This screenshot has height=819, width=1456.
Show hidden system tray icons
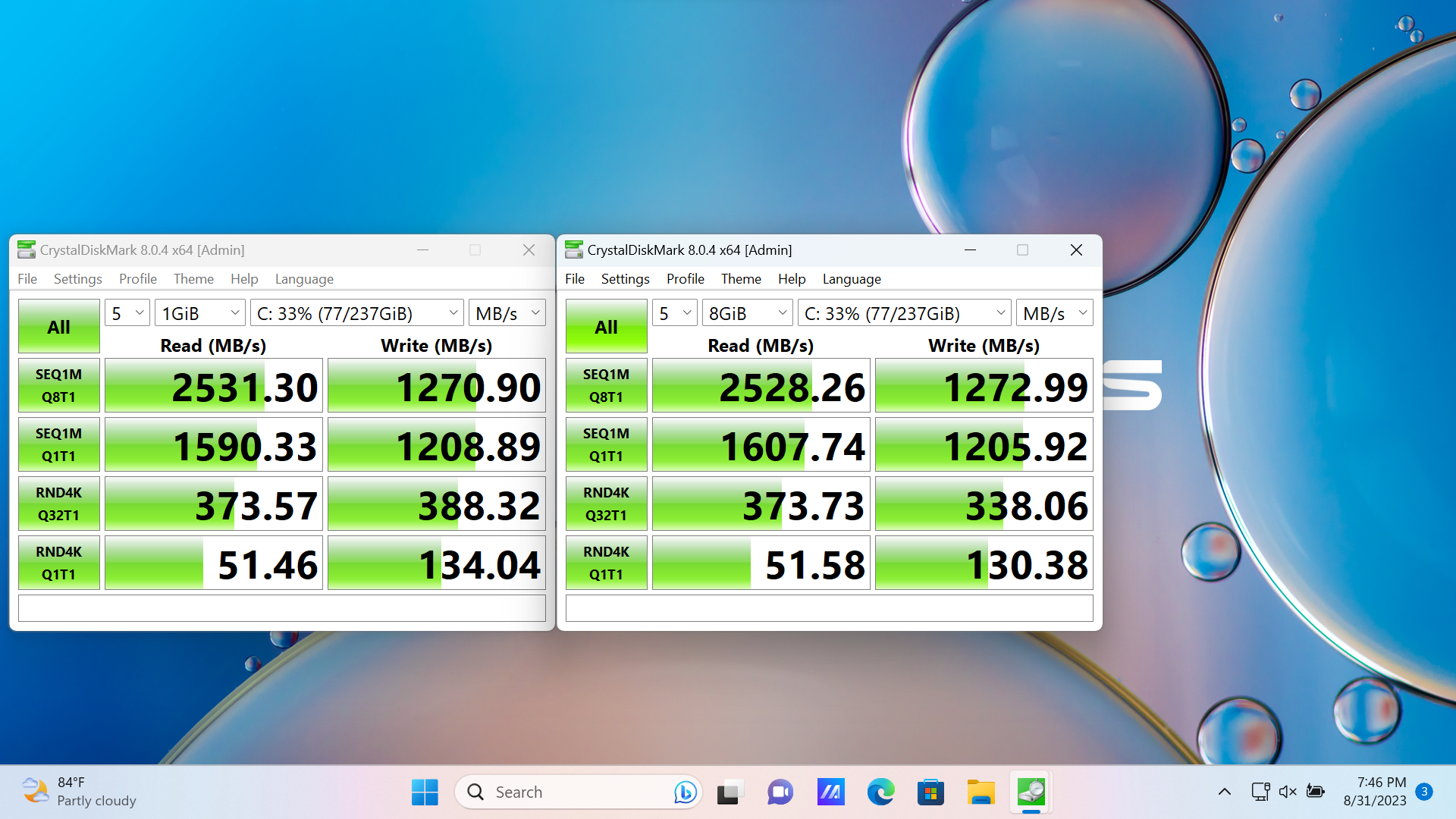pos(1224,792)
